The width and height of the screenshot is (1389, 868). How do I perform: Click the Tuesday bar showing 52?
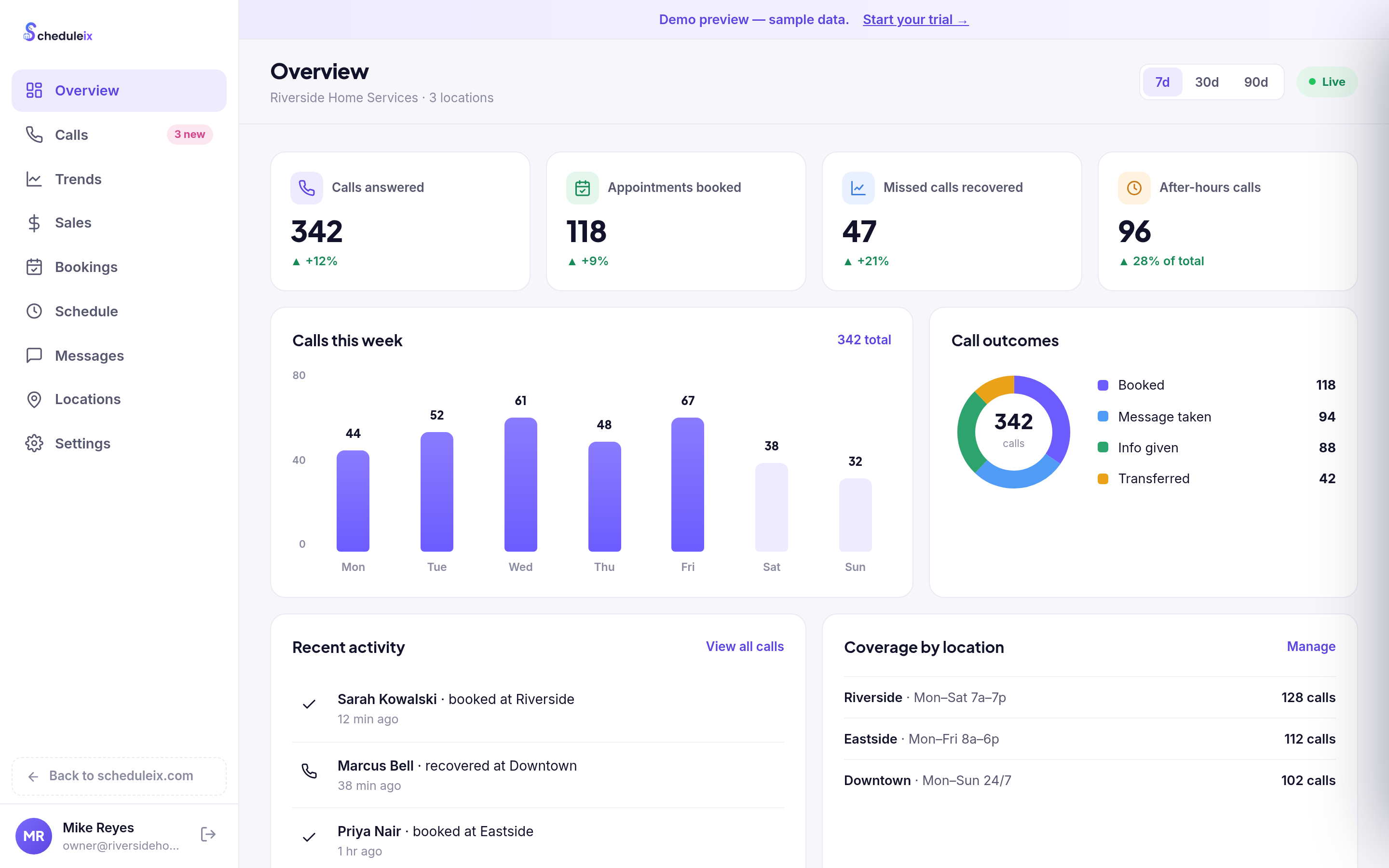point(437,492)
